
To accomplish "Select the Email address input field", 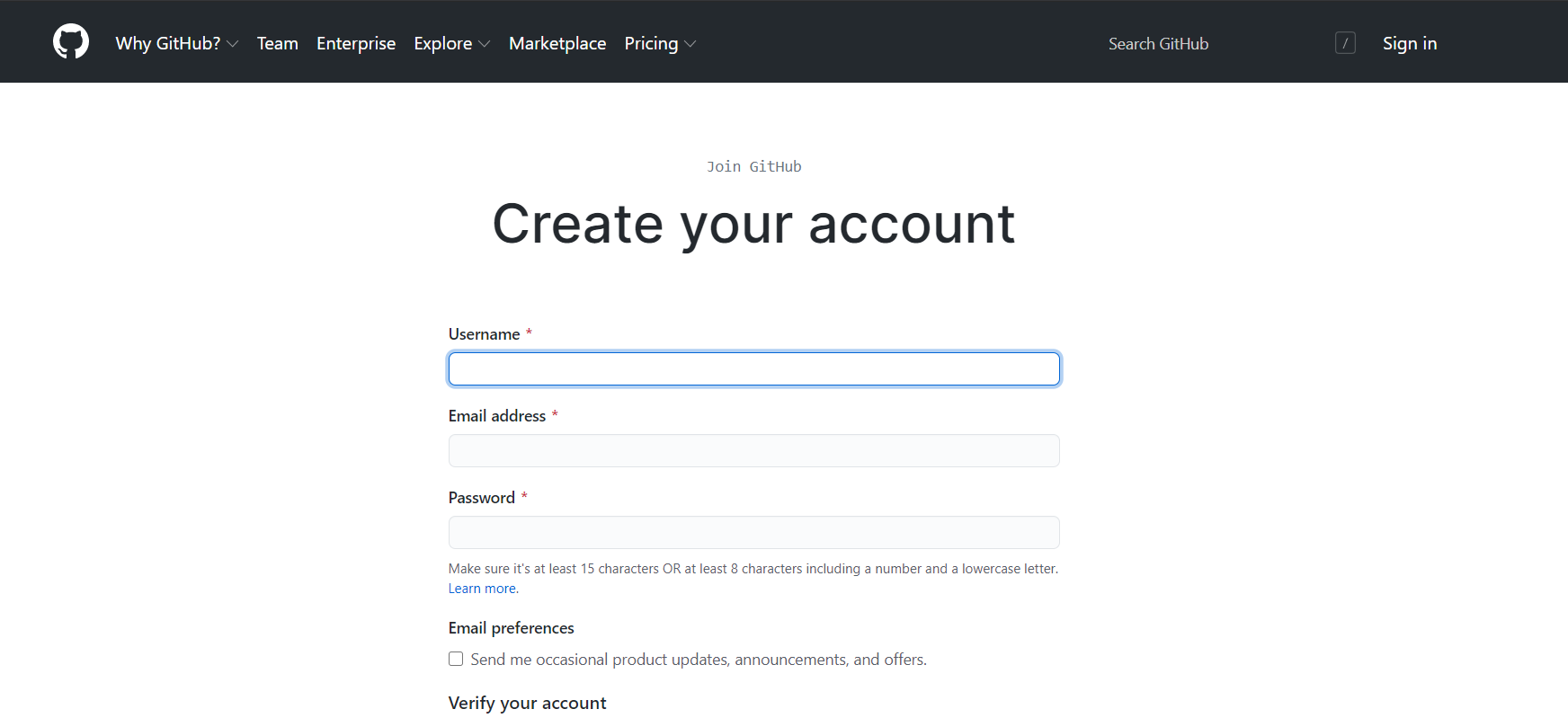I will point(754,451).
